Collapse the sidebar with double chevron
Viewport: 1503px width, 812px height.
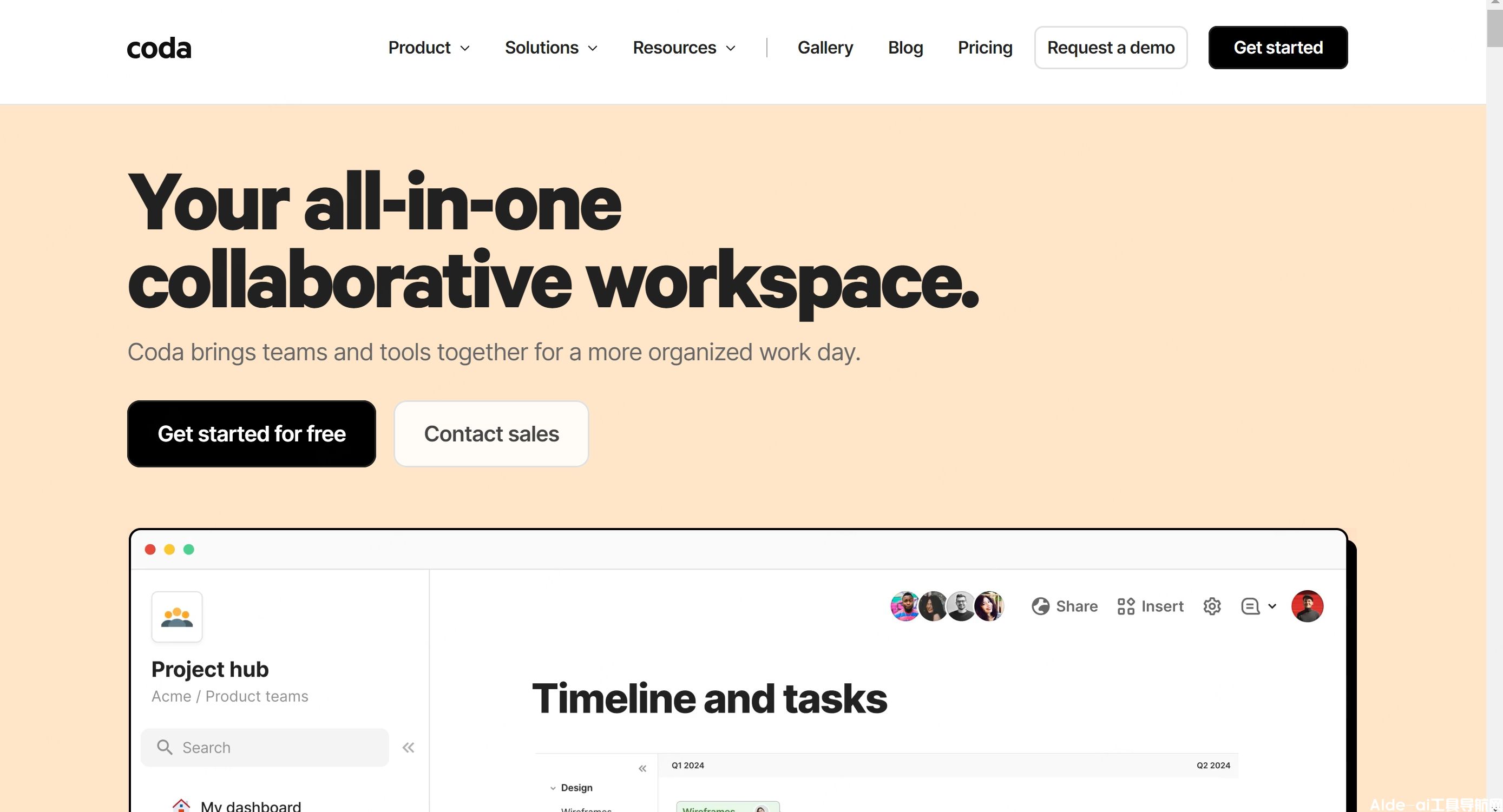(x=408, y=747)
